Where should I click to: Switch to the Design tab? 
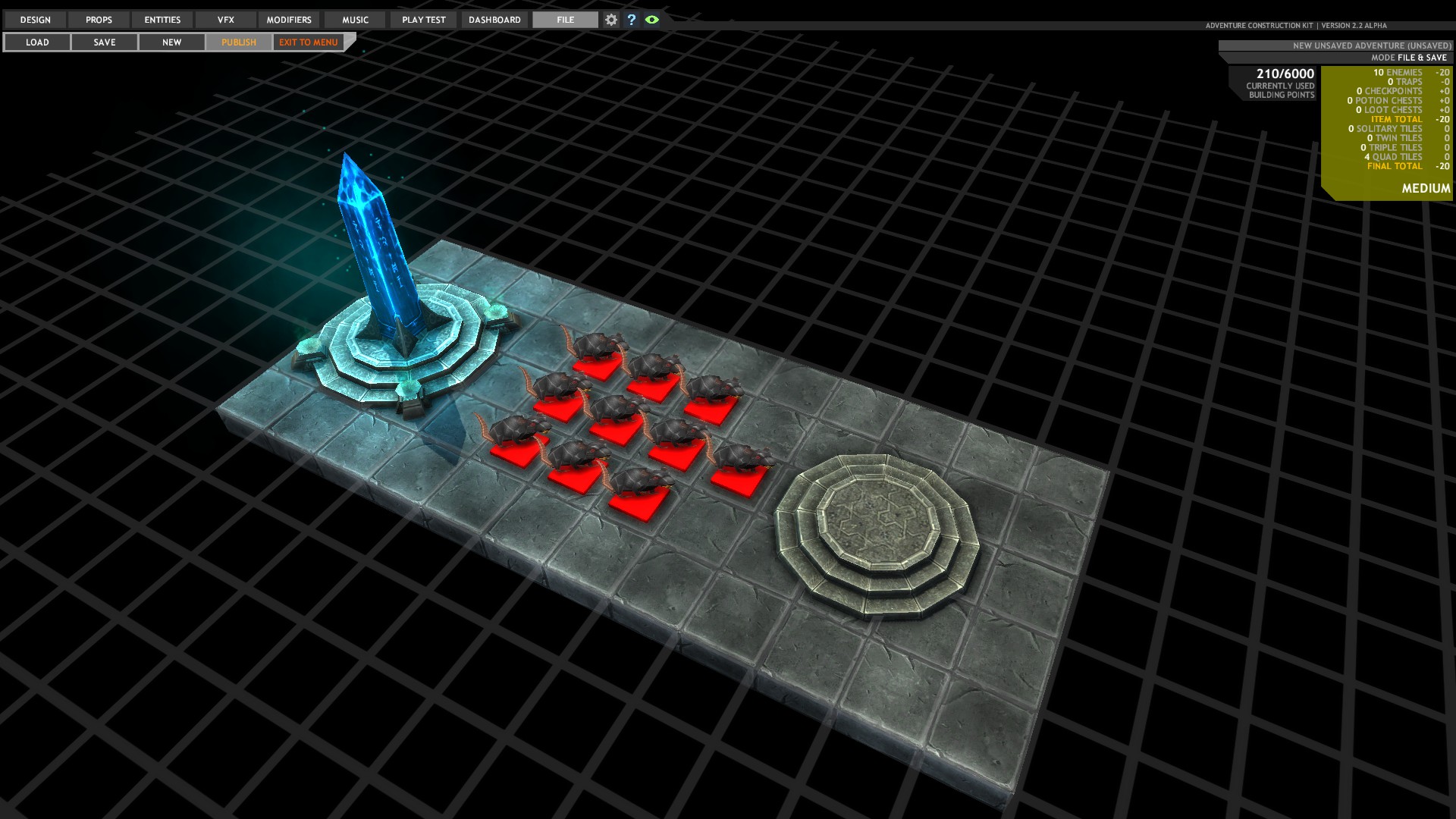pos(35,20)
